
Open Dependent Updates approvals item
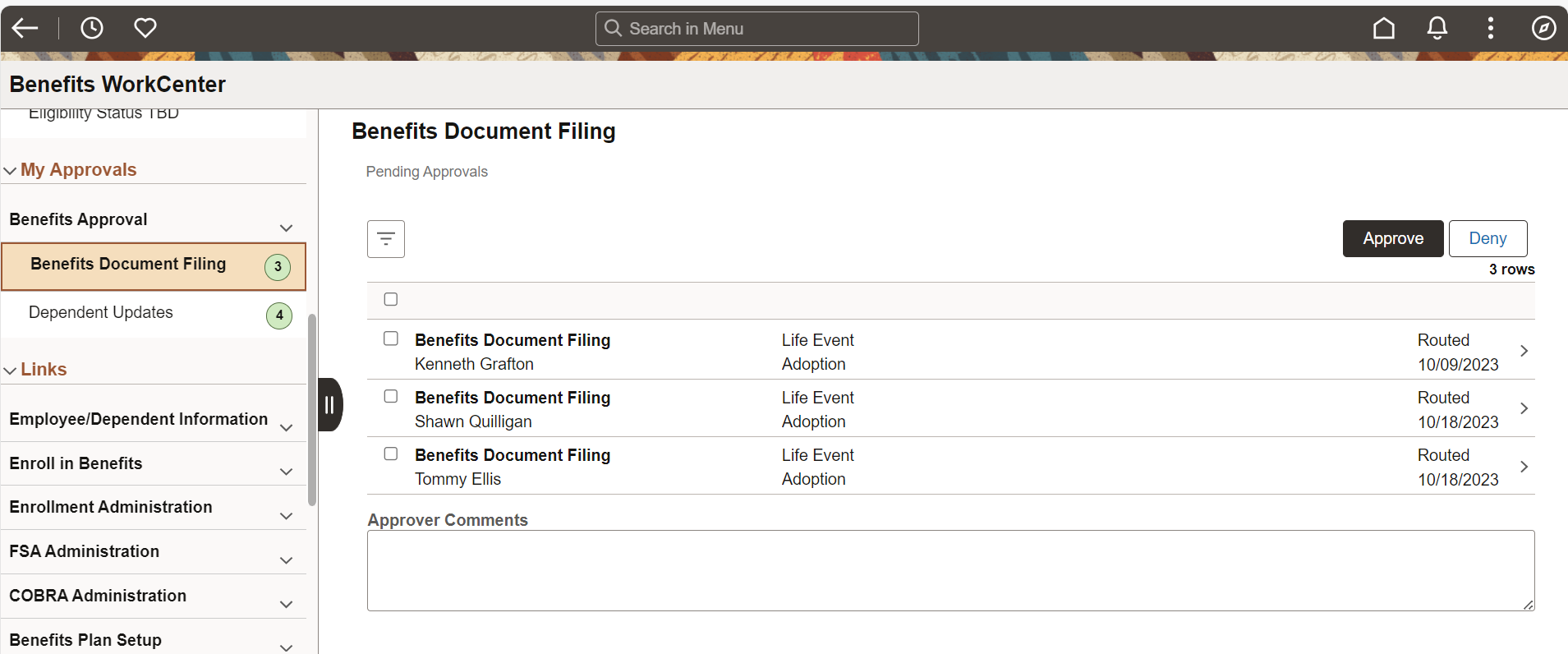[101, 313]
